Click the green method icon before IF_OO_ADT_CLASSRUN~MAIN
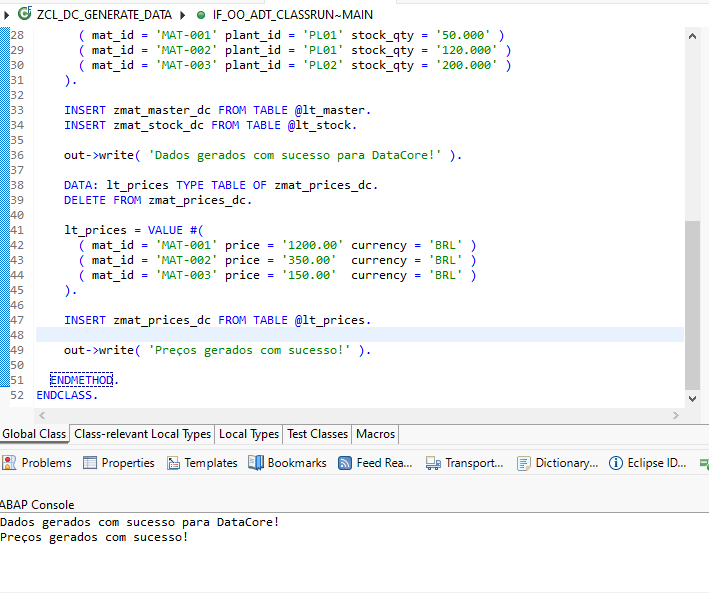 201,14
